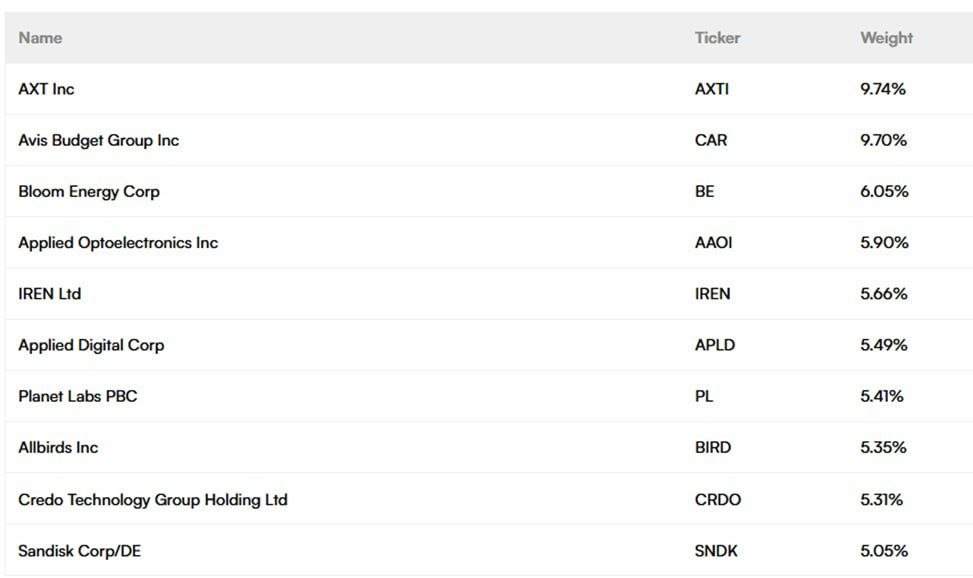The image size is (973, 578).
Task: Open the AXT Inc holding name
Action: (x=46, y=89)
